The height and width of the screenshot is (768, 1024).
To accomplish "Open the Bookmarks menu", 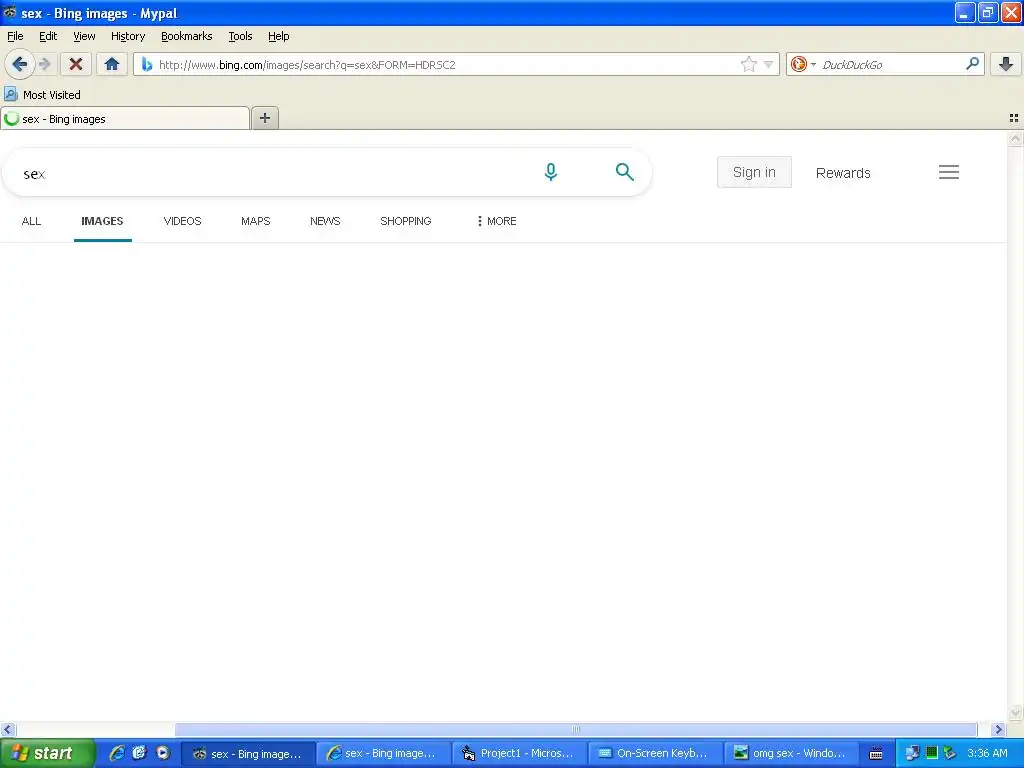I will pos(187,36).
